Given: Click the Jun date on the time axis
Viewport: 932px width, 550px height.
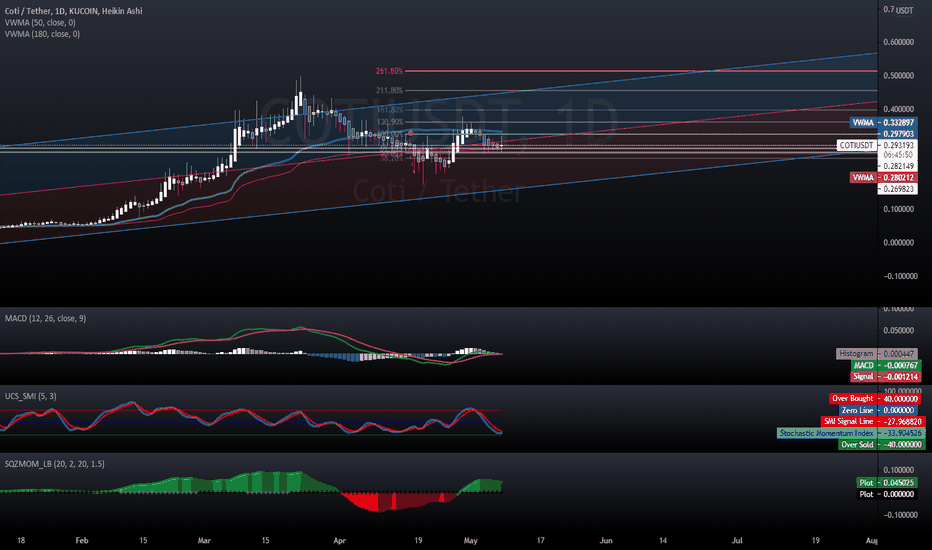Looking at the screenshot, I should 606,540.
